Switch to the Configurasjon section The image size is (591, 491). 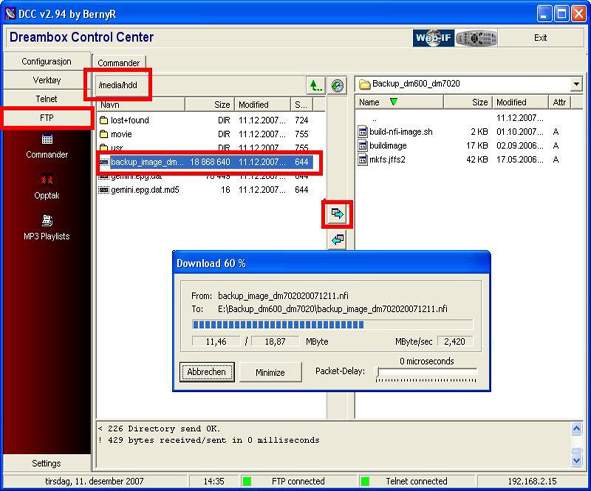tap(46, 61)
